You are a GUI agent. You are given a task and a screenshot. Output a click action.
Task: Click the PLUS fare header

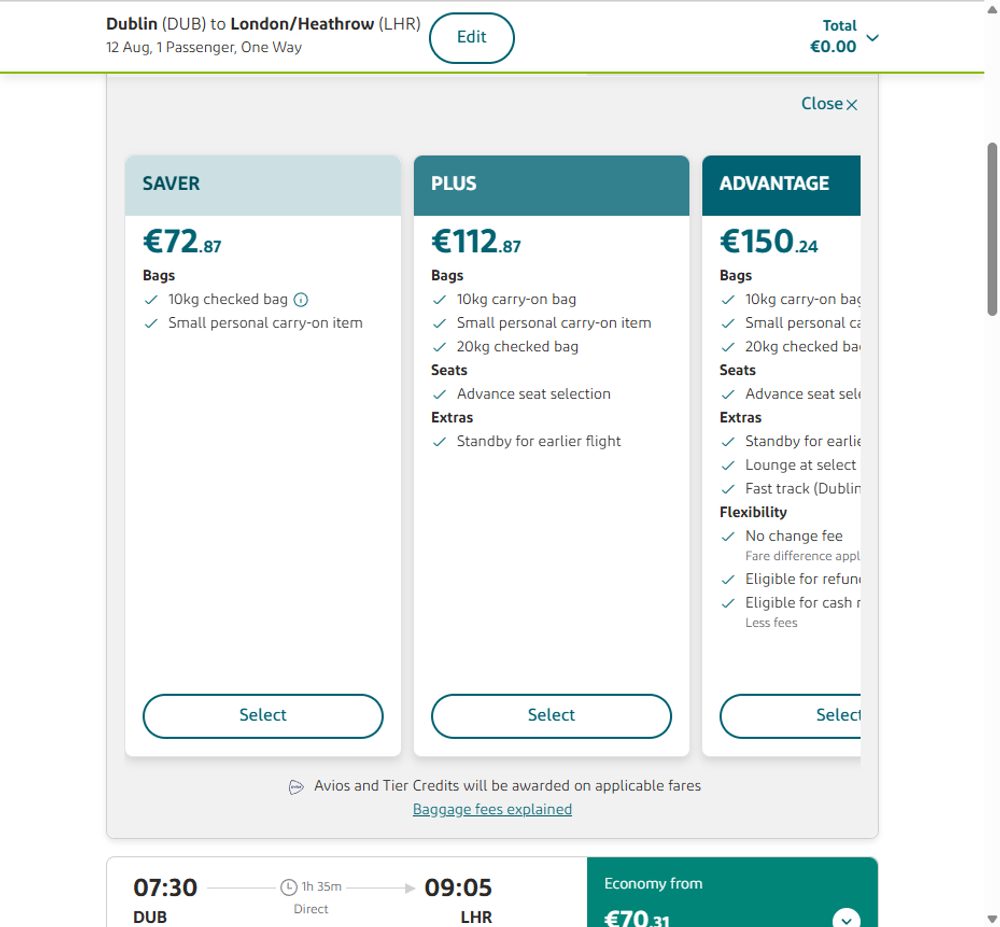pyautogui.click(x=551, y=185)
